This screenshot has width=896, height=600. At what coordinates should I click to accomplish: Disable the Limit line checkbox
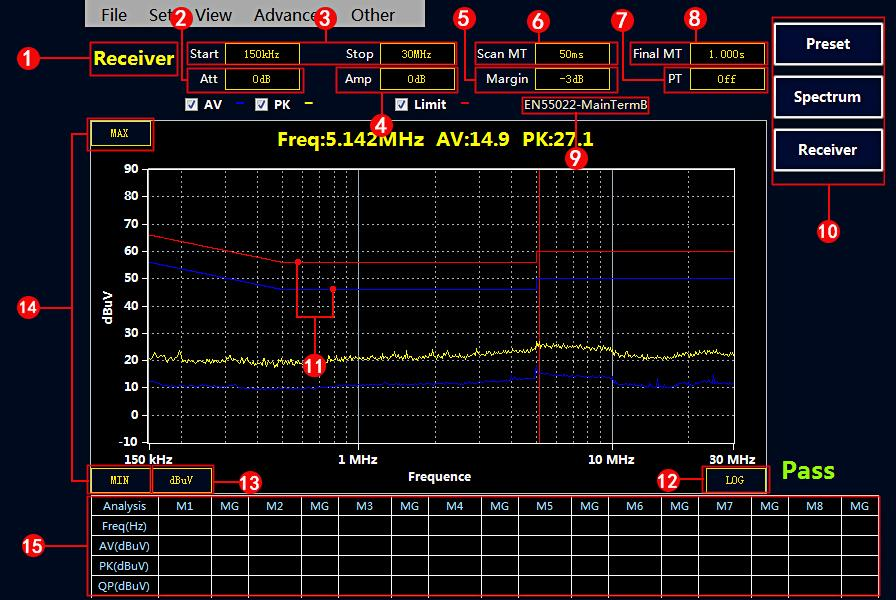pyautogui.click(x=401, y=104)
